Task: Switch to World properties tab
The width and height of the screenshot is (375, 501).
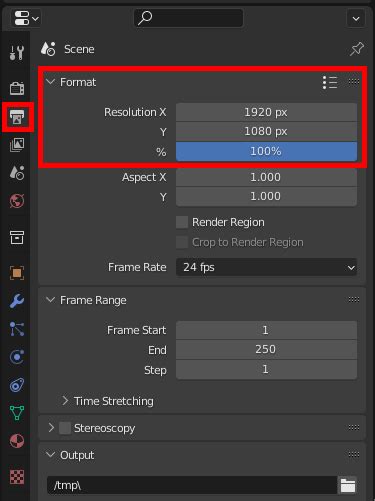Action: (17, 201)
